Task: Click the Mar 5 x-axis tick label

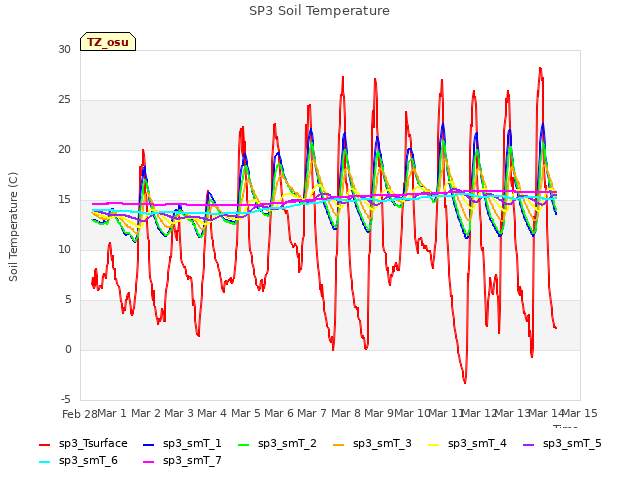Action: point(246,413)
